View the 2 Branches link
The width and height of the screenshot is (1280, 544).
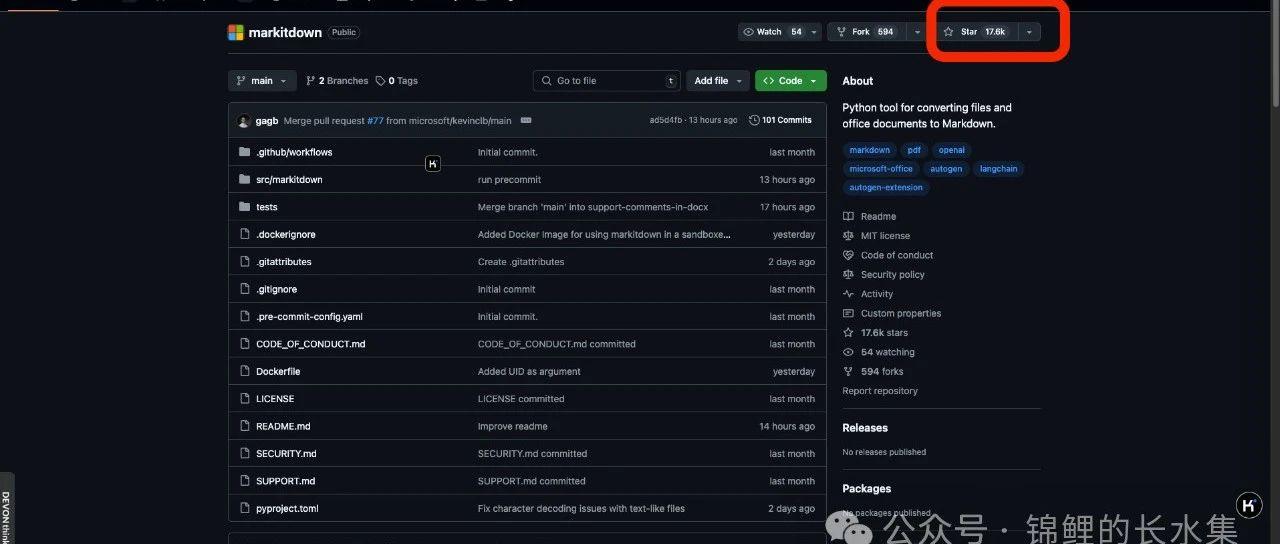pyautogui.click(x=337, y=81)
